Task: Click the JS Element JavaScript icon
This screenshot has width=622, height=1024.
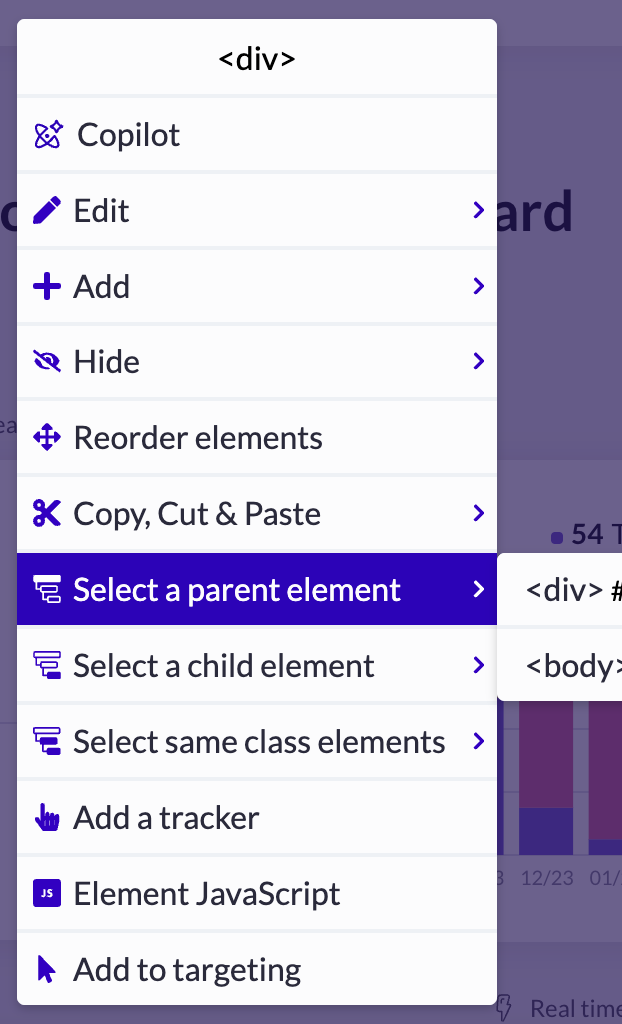Action: pos(47,893)
